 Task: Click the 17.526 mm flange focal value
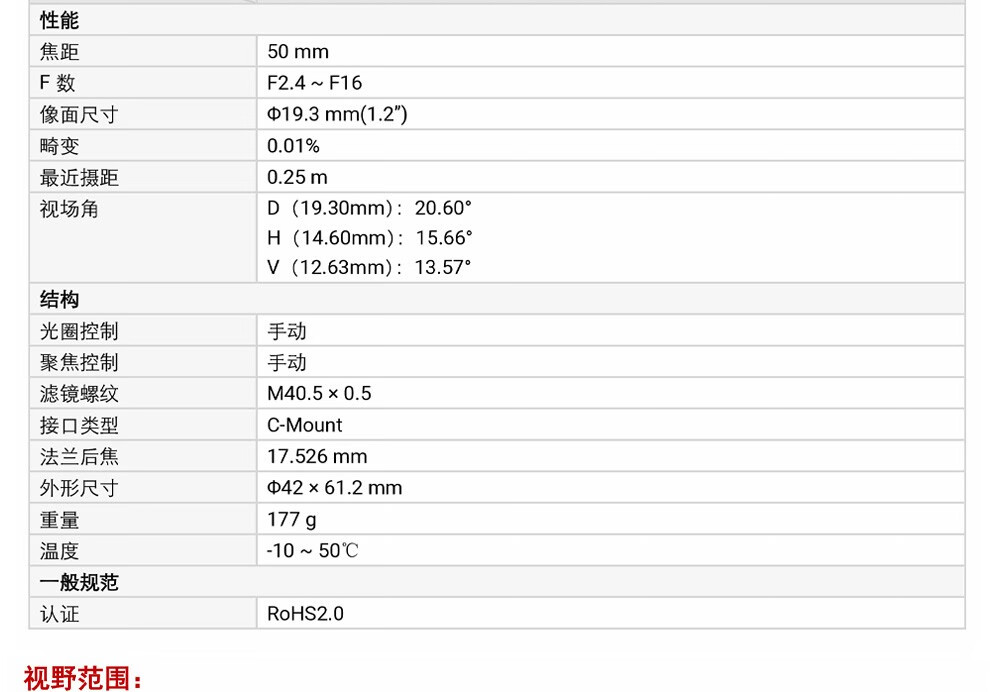click(317, 456)
